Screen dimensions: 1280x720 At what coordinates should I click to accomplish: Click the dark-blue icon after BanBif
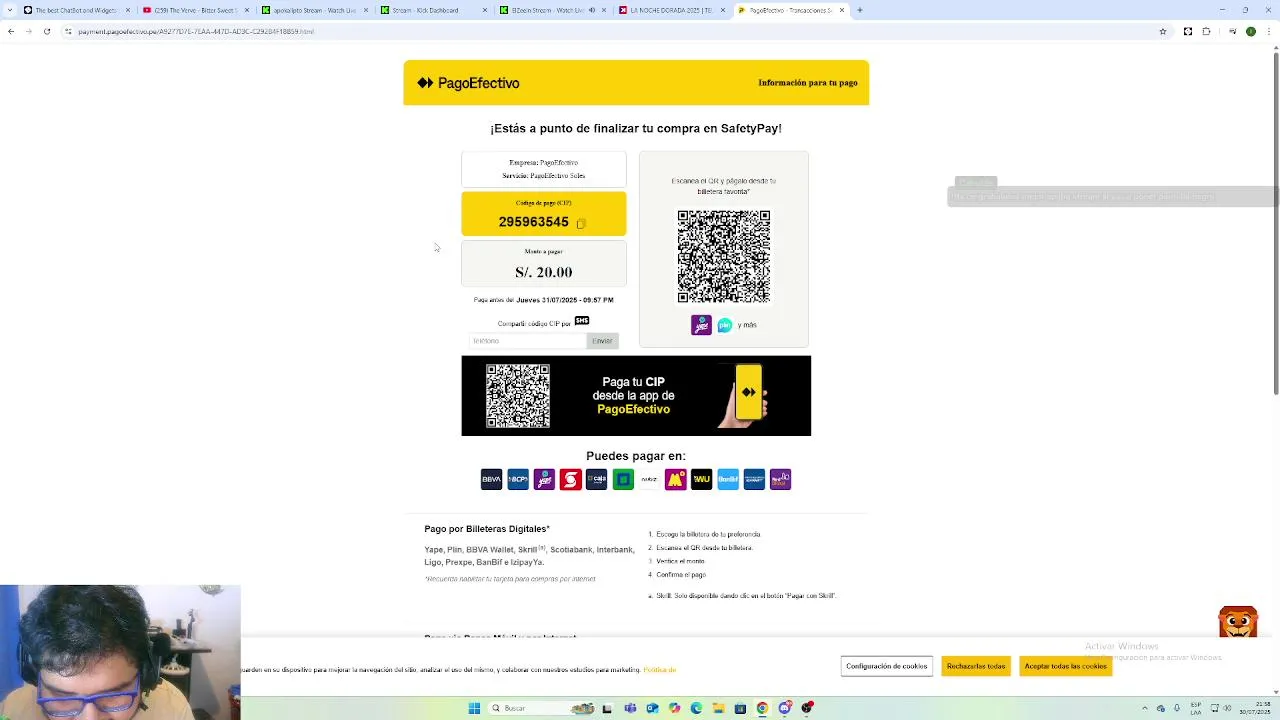[754, 480]
